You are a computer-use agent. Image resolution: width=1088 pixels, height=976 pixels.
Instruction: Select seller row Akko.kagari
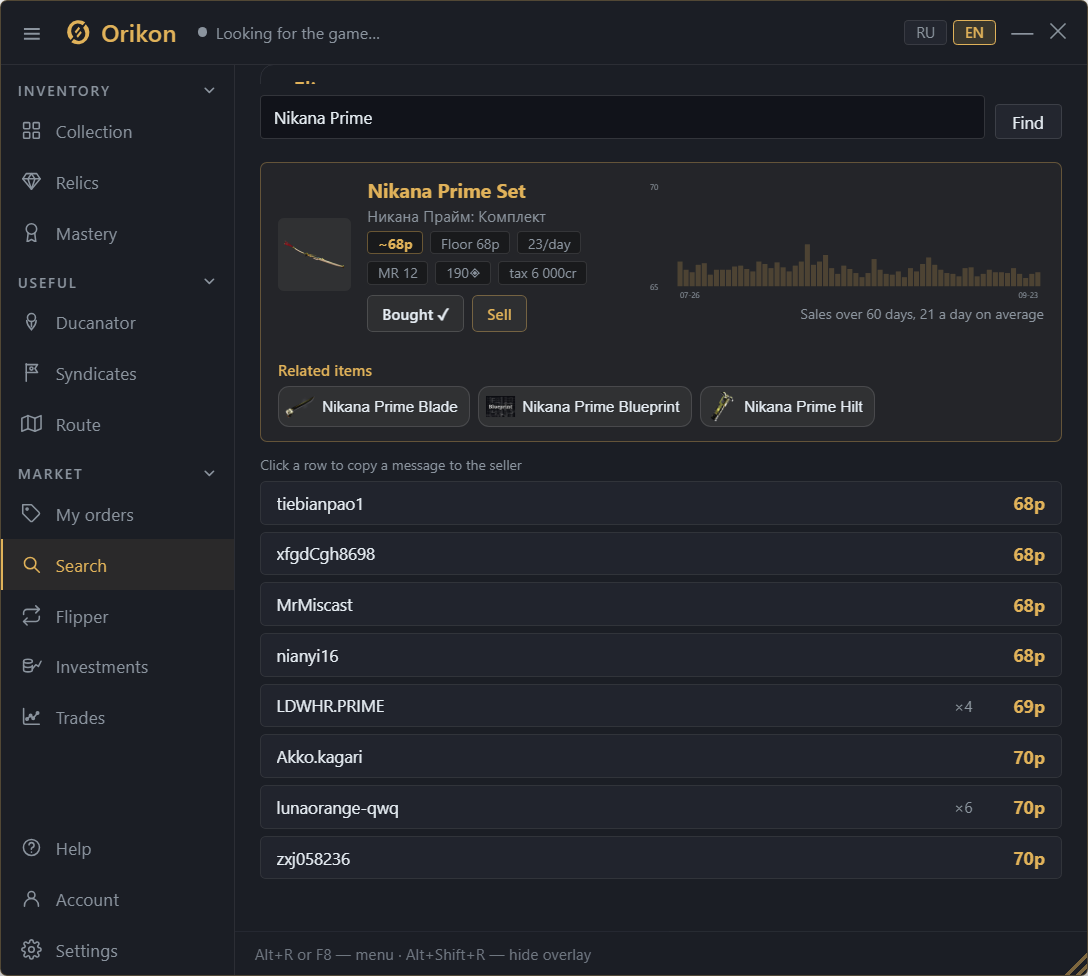(661, 757)
